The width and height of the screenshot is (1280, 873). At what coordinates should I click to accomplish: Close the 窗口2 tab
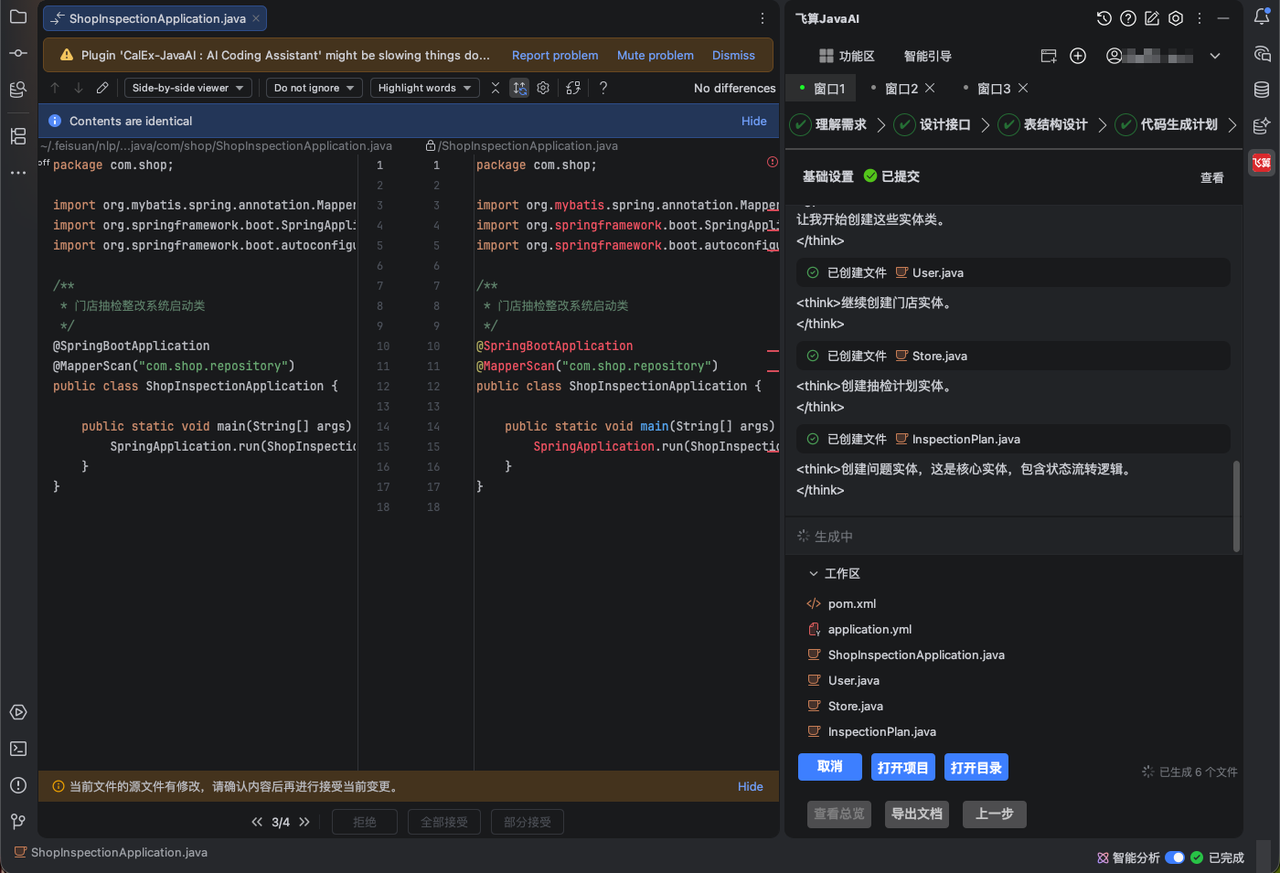pyautogui.click(x=930, y=89)
